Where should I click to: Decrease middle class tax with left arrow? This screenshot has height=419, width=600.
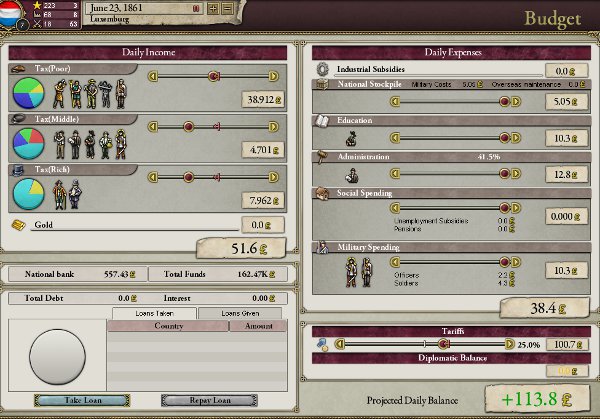(153, 127)
